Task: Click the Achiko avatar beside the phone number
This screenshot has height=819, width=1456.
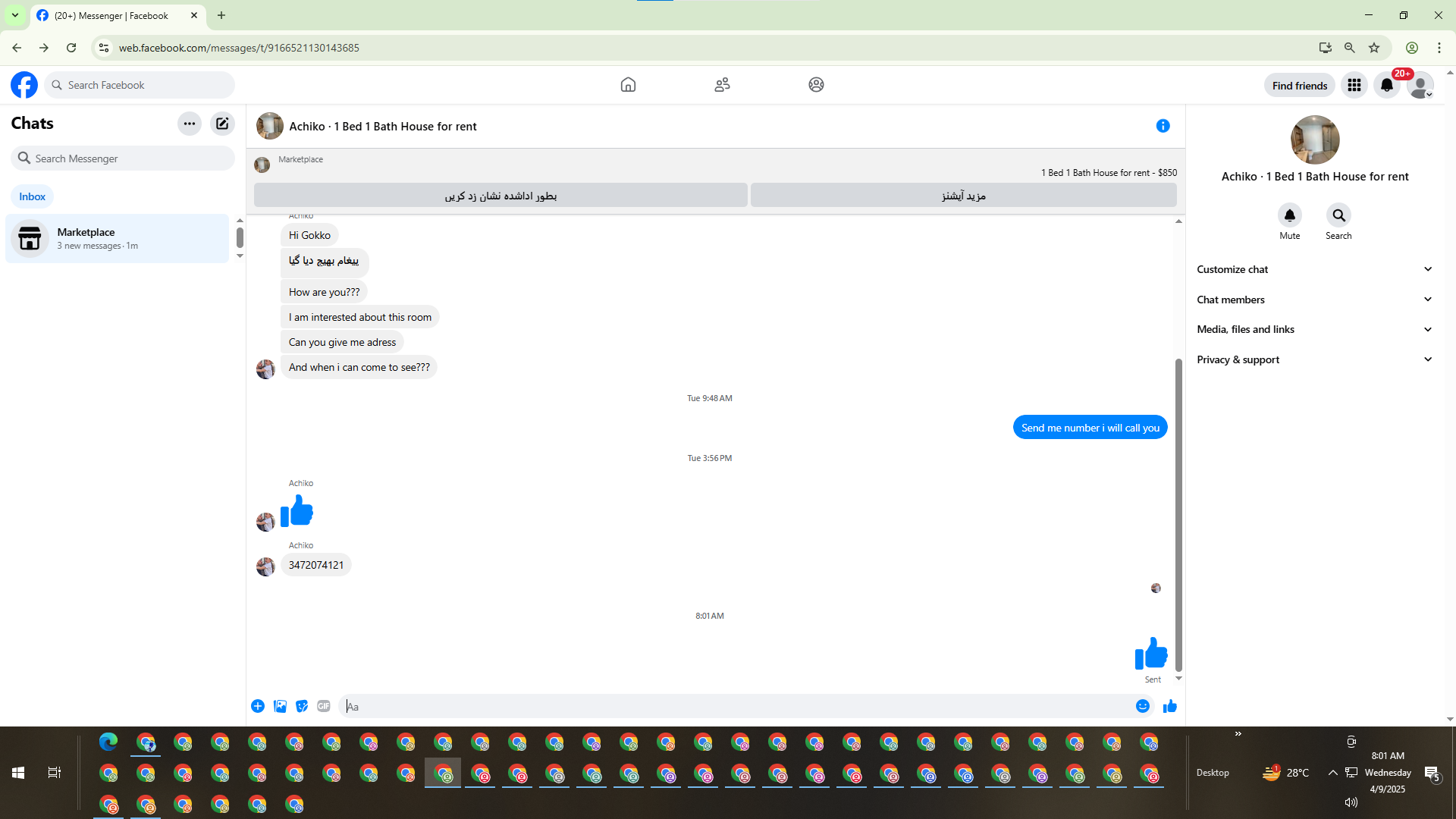Action: (x=265, y=566)
